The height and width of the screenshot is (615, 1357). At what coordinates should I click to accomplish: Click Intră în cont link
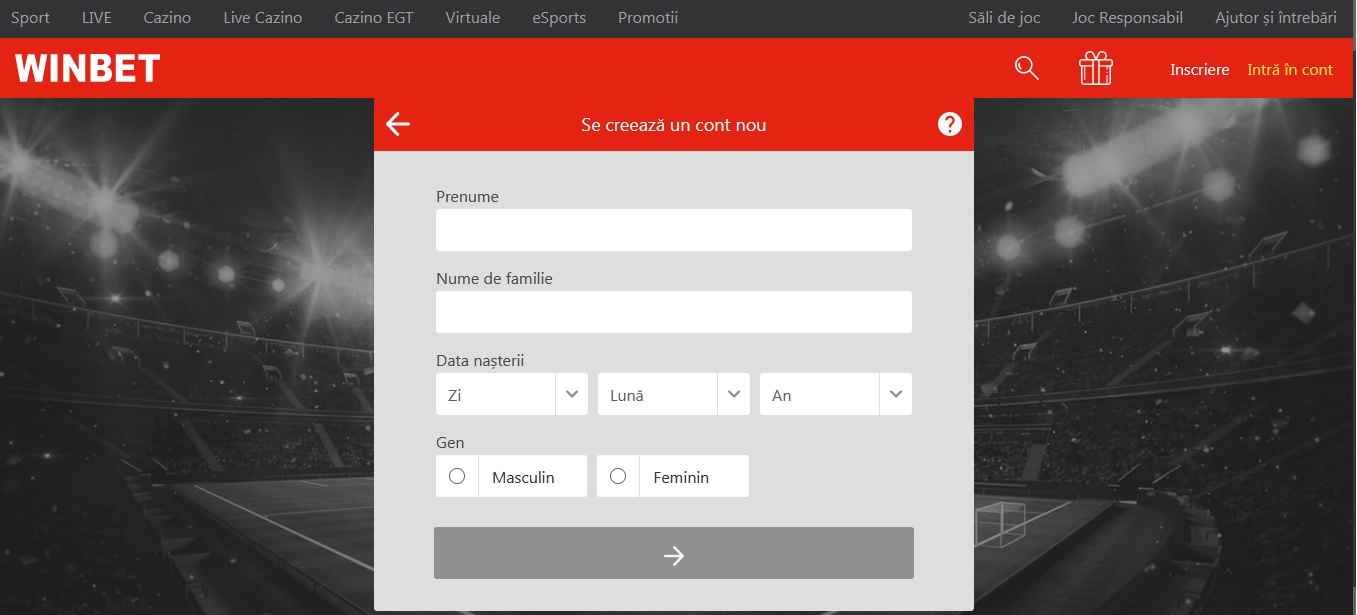[x=1290, y=70]
